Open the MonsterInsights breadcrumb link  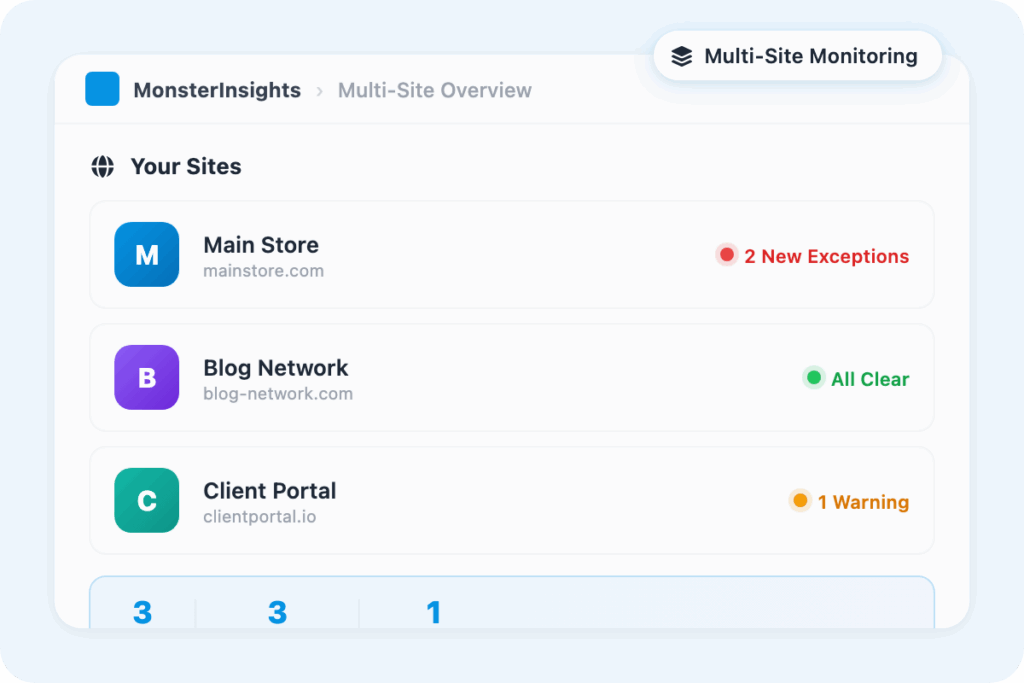pyautogui.click(x=217, y=90)
